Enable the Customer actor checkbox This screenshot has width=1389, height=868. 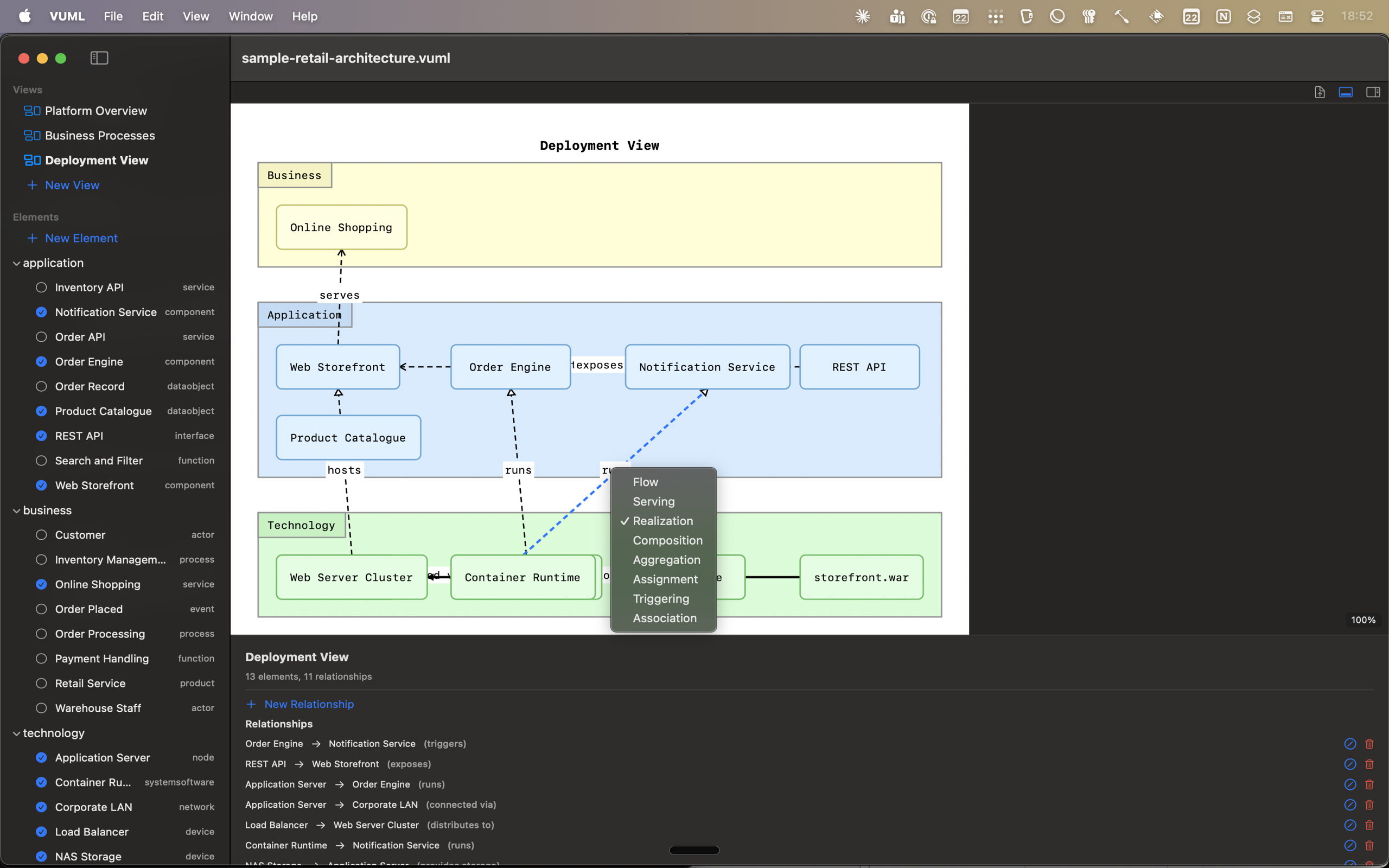pyautogui.click(x=41, y=534)
